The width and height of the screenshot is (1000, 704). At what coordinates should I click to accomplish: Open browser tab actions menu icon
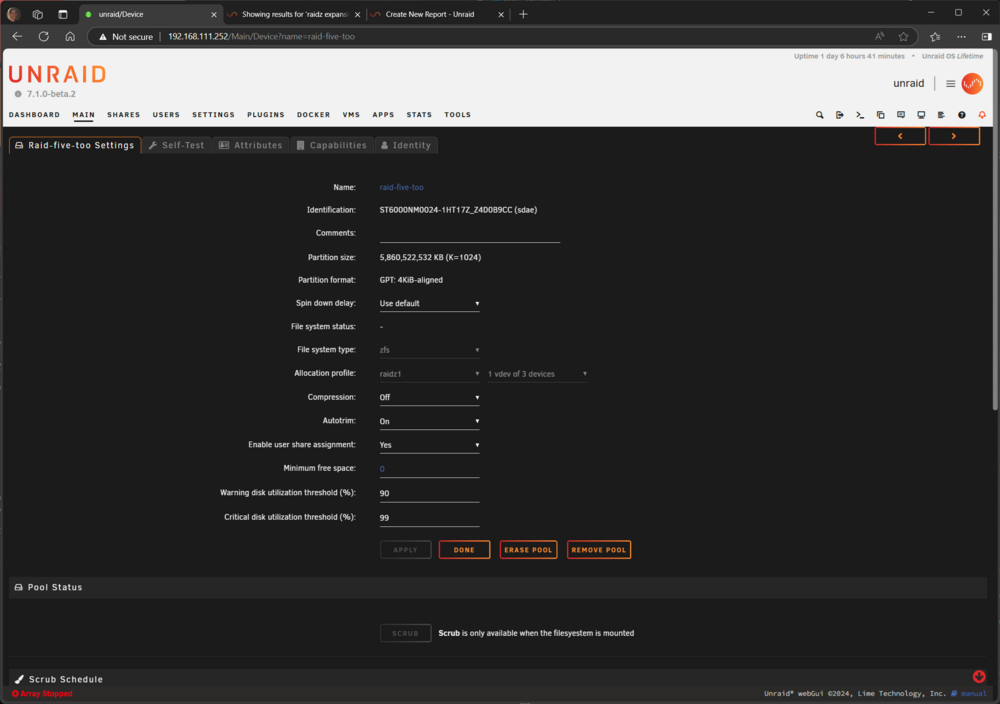62,14
